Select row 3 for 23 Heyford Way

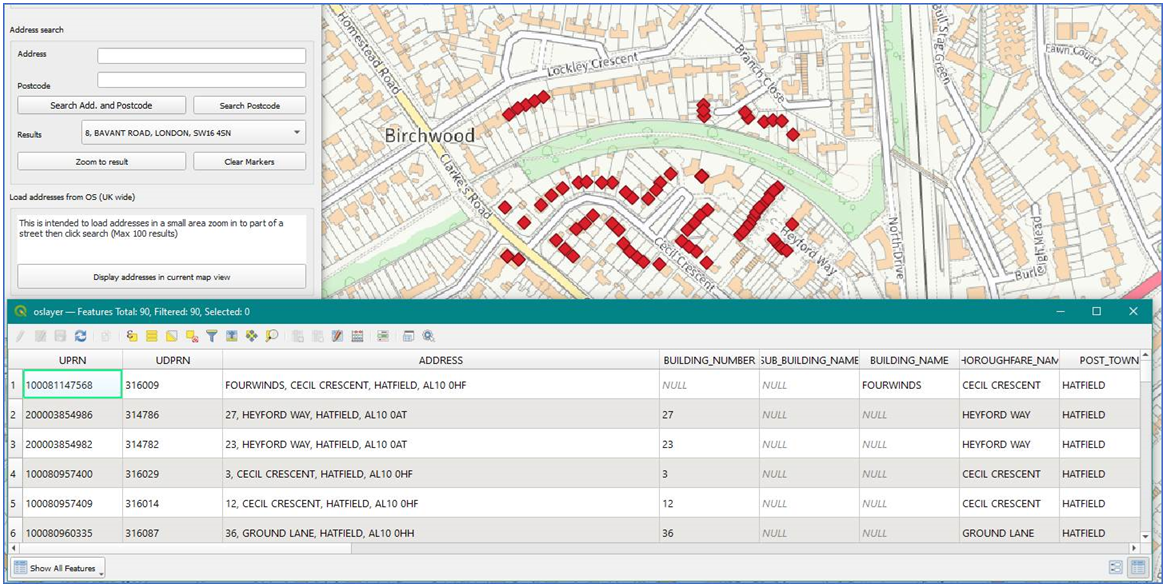pos(14,444)
